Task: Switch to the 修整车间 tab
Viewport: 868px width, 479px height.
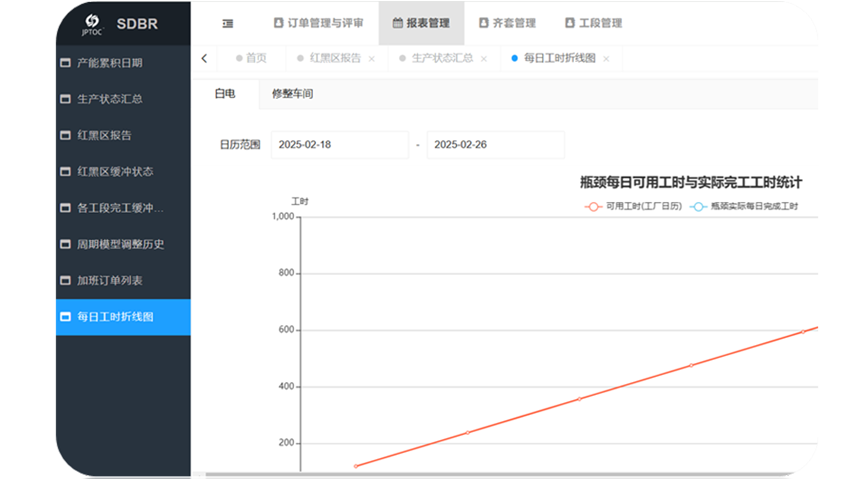Action: click(x=292, y=93)
